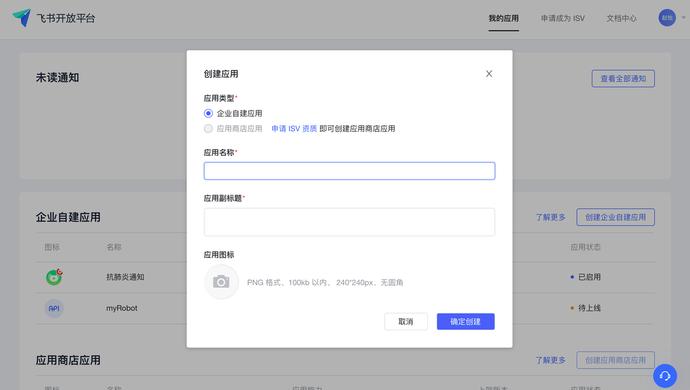This screenshot has width=690, height=390.
Task: Open the support headset chat button
Action: tap(665, 376)
